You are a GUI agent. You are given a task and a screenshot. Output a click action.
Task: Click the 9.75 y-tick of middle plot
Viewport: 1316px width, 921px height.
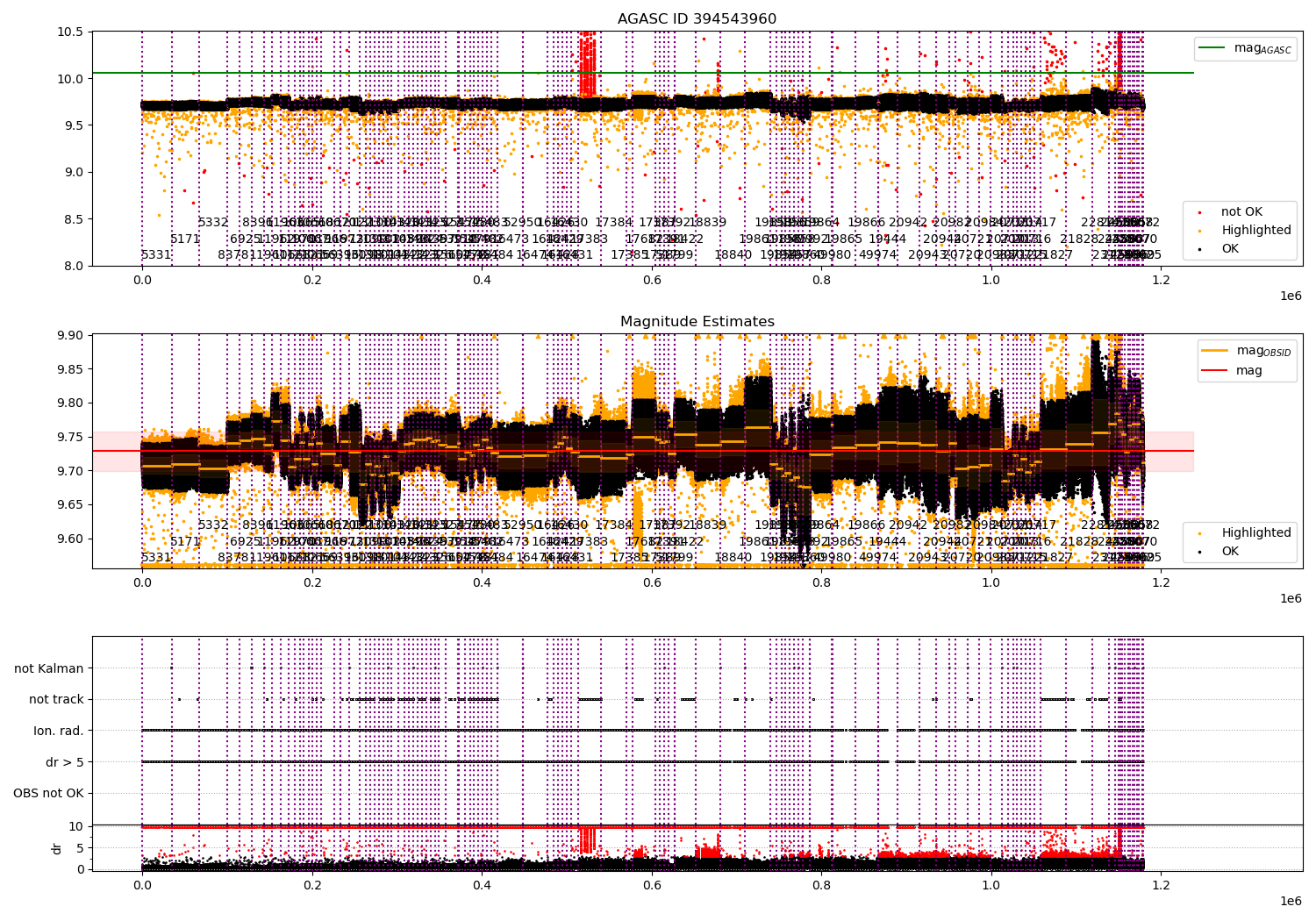(69, 437)
